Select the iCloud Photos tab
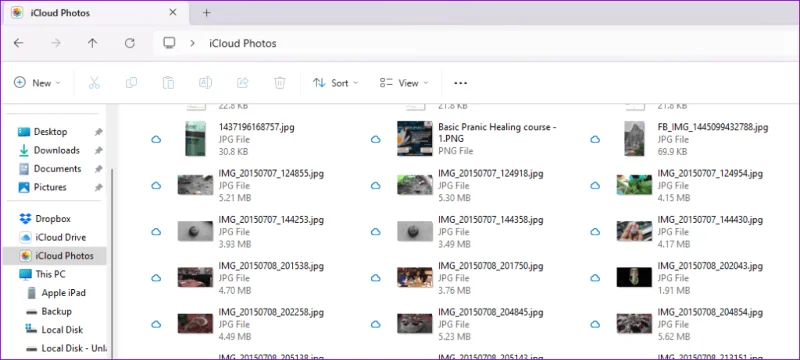This screenshot has width=800, height=360. pyautogui.click(x=96, y=13)
